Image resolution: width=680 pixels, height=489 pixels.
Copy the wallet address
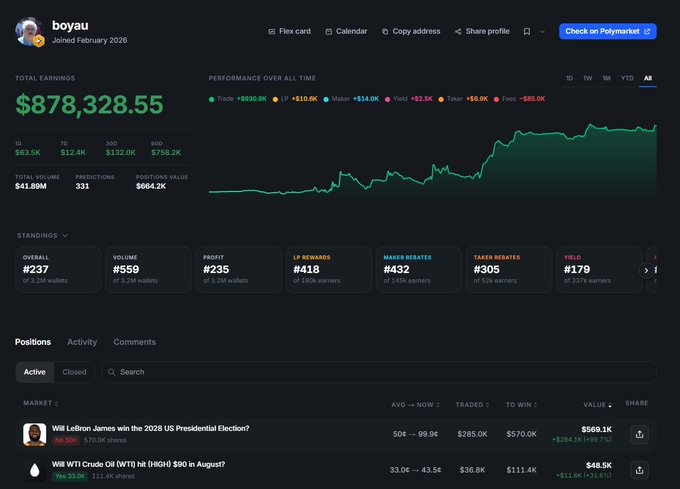pyautogui.click(x=411, y=31)
